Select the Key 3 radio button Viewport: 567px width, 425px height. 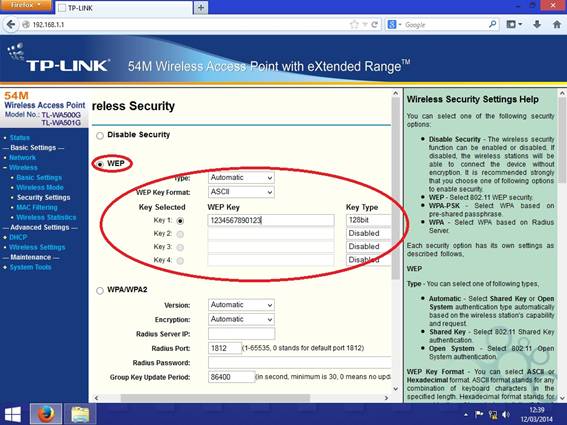[x=180, y=247]
